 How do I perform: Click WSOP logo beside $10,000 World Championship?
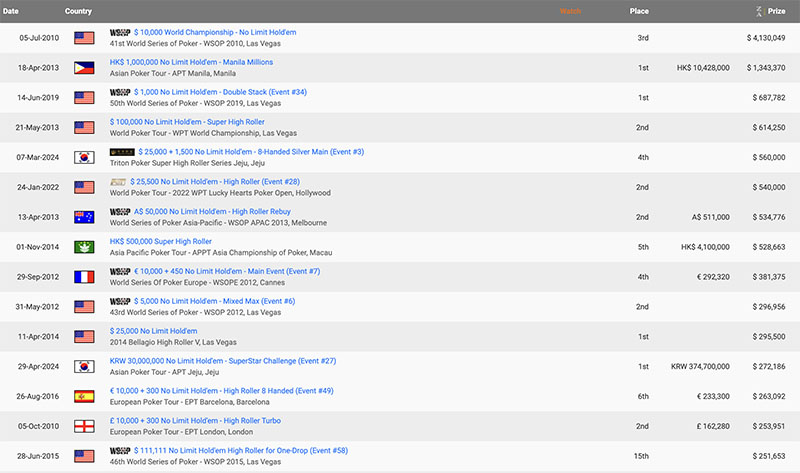pyautogui.click(x=120, y=33)
